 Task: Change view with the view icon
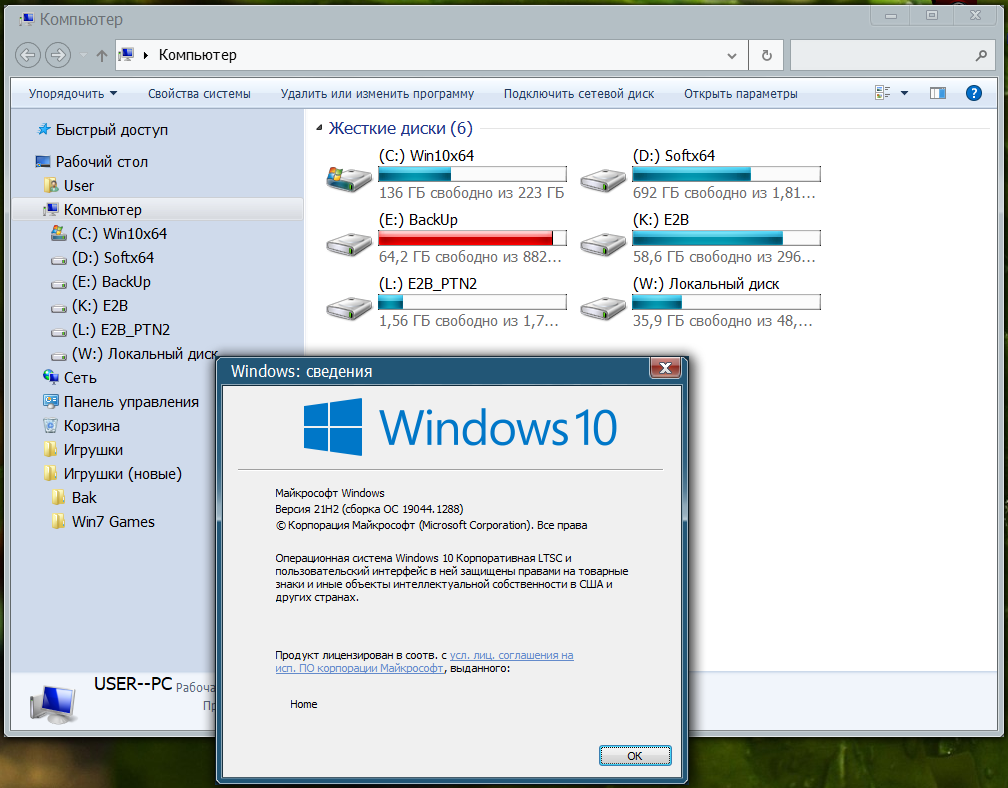pyautogui.click(x=883, y=93)
